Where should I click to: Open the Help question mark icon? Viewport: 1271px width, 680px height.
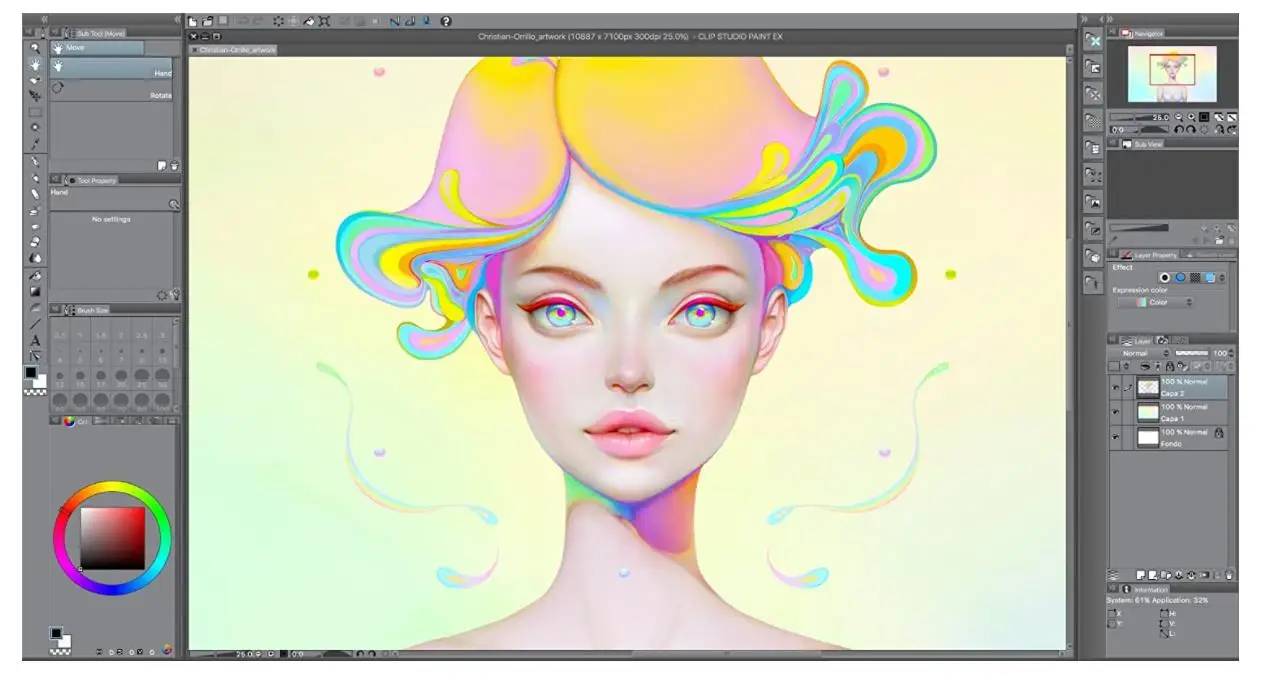444,23
